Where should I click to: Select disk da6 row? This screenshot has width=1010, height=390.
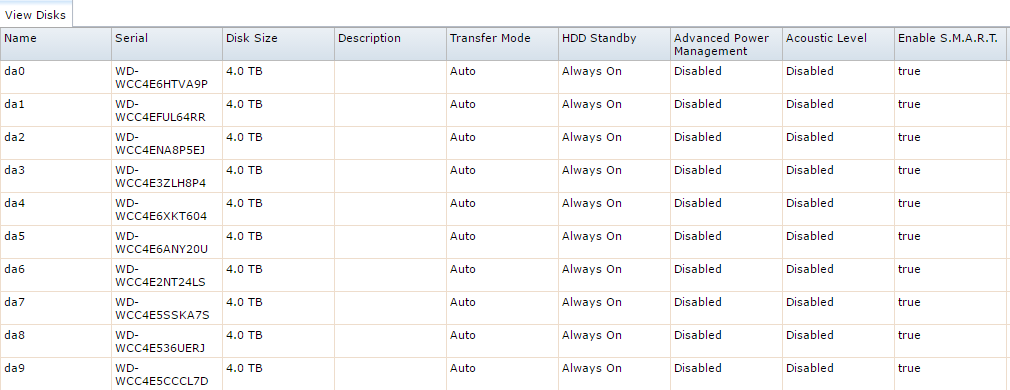(505, 275)
